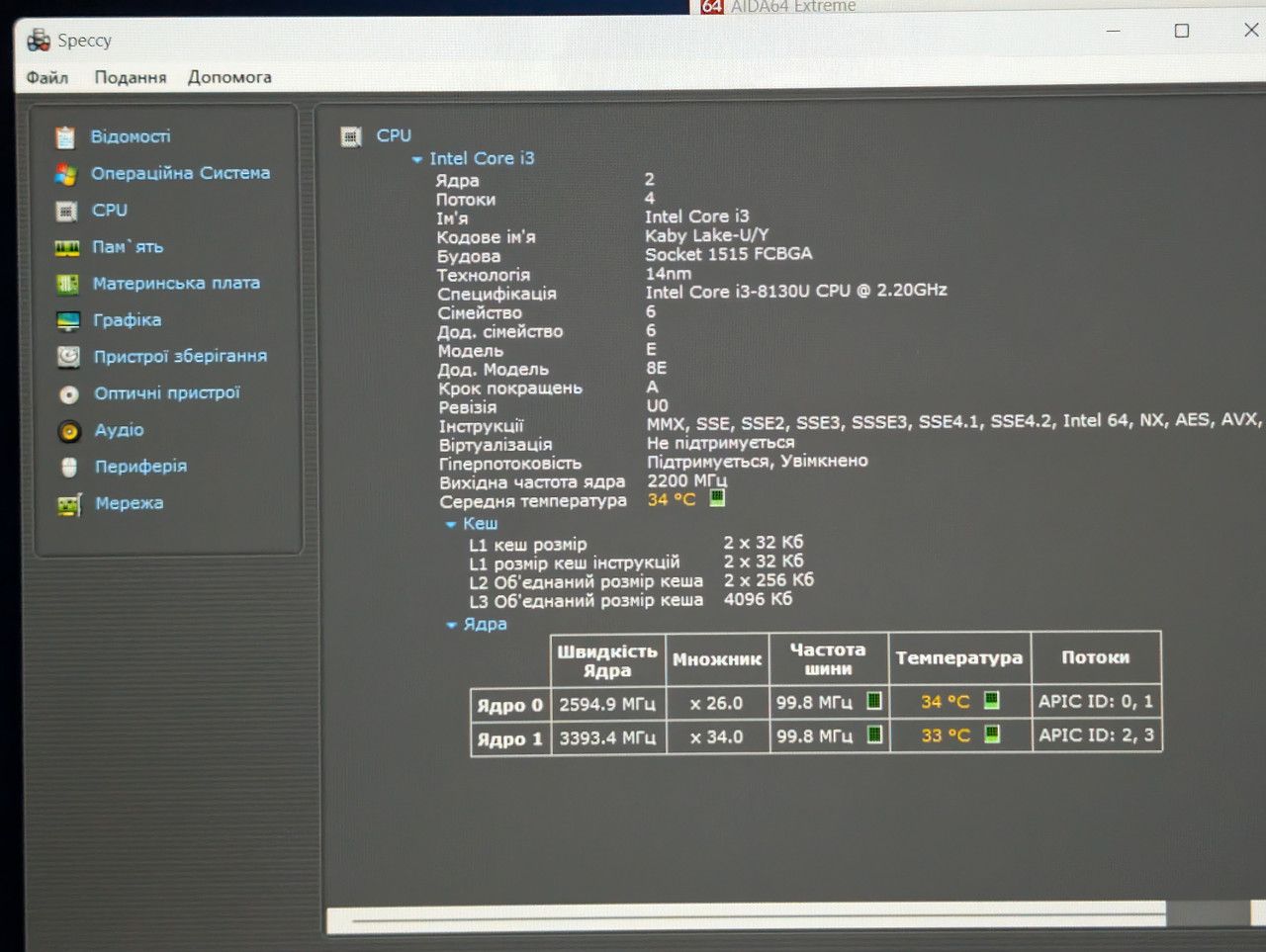Click the 14nm technology value
The image size is (1266, 952).
[x=669, y=273]
